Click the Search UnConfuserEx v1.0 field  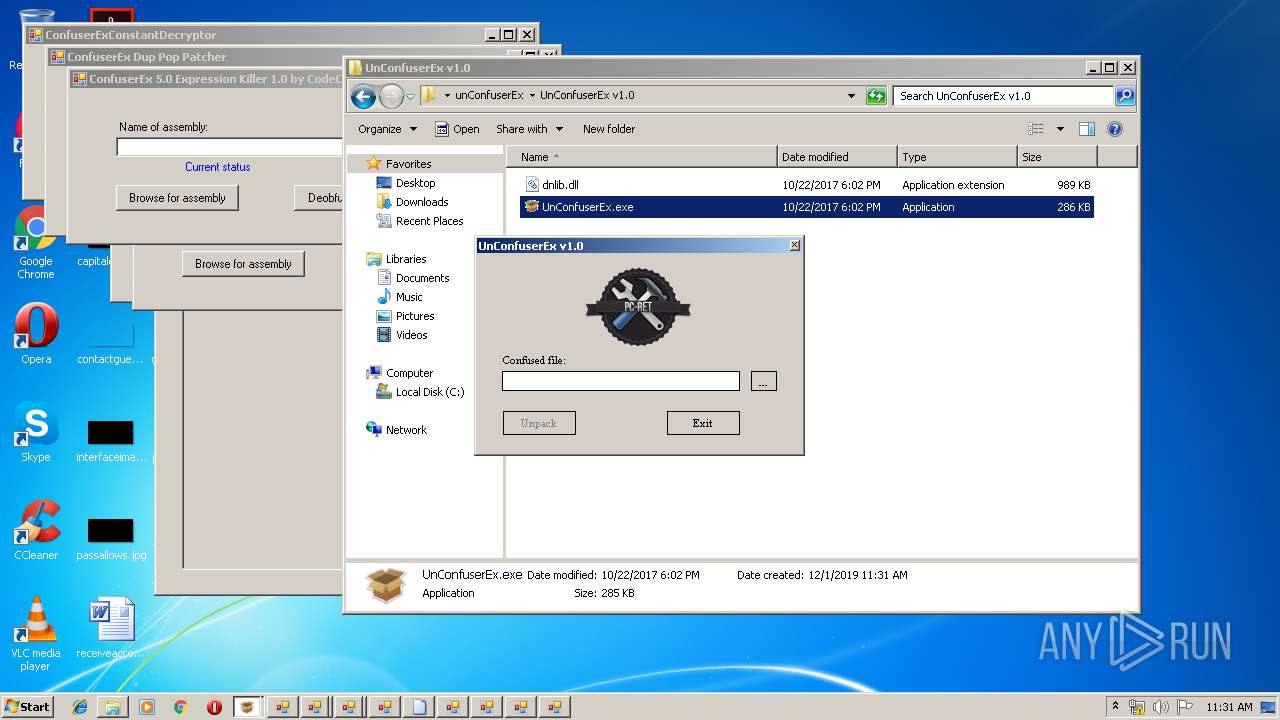click(1004, 96)
